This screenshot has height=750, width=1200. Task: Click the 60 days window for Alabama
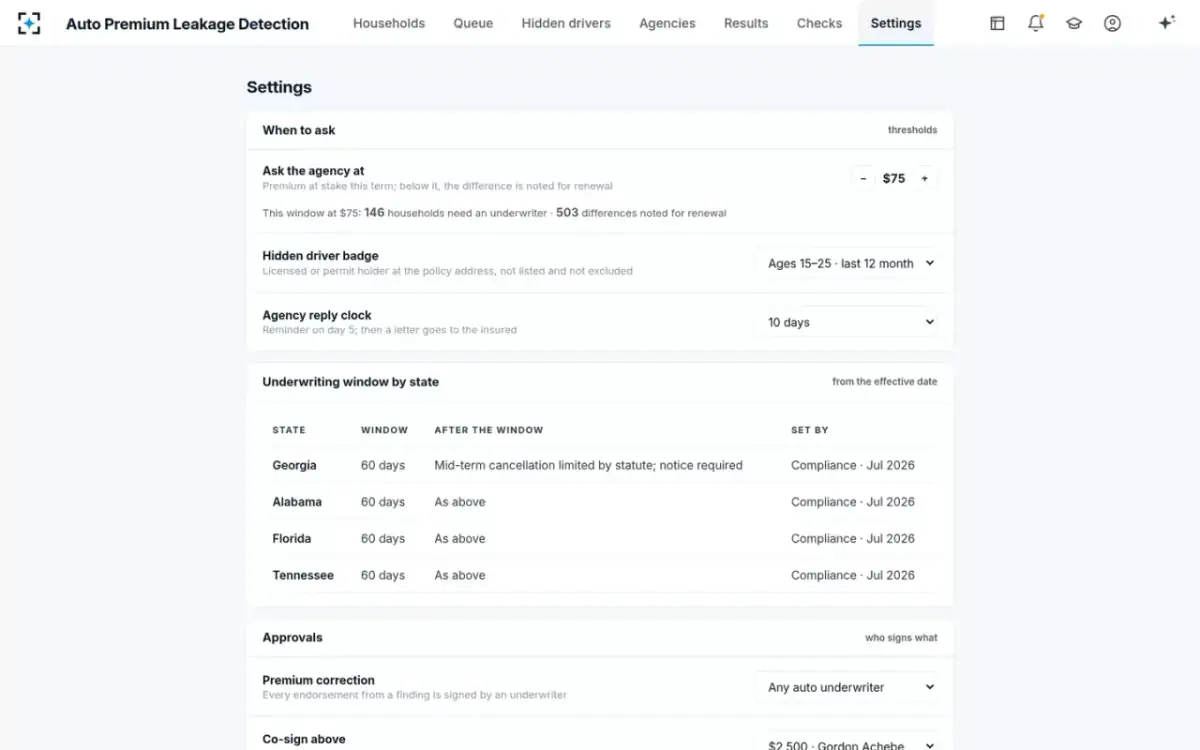383,502
